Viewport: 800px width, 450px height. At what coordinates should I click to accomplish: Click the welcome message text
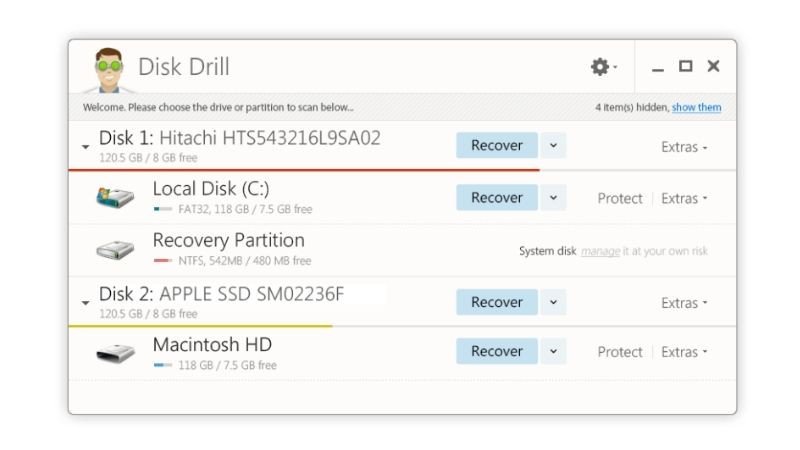coord(218,107)
